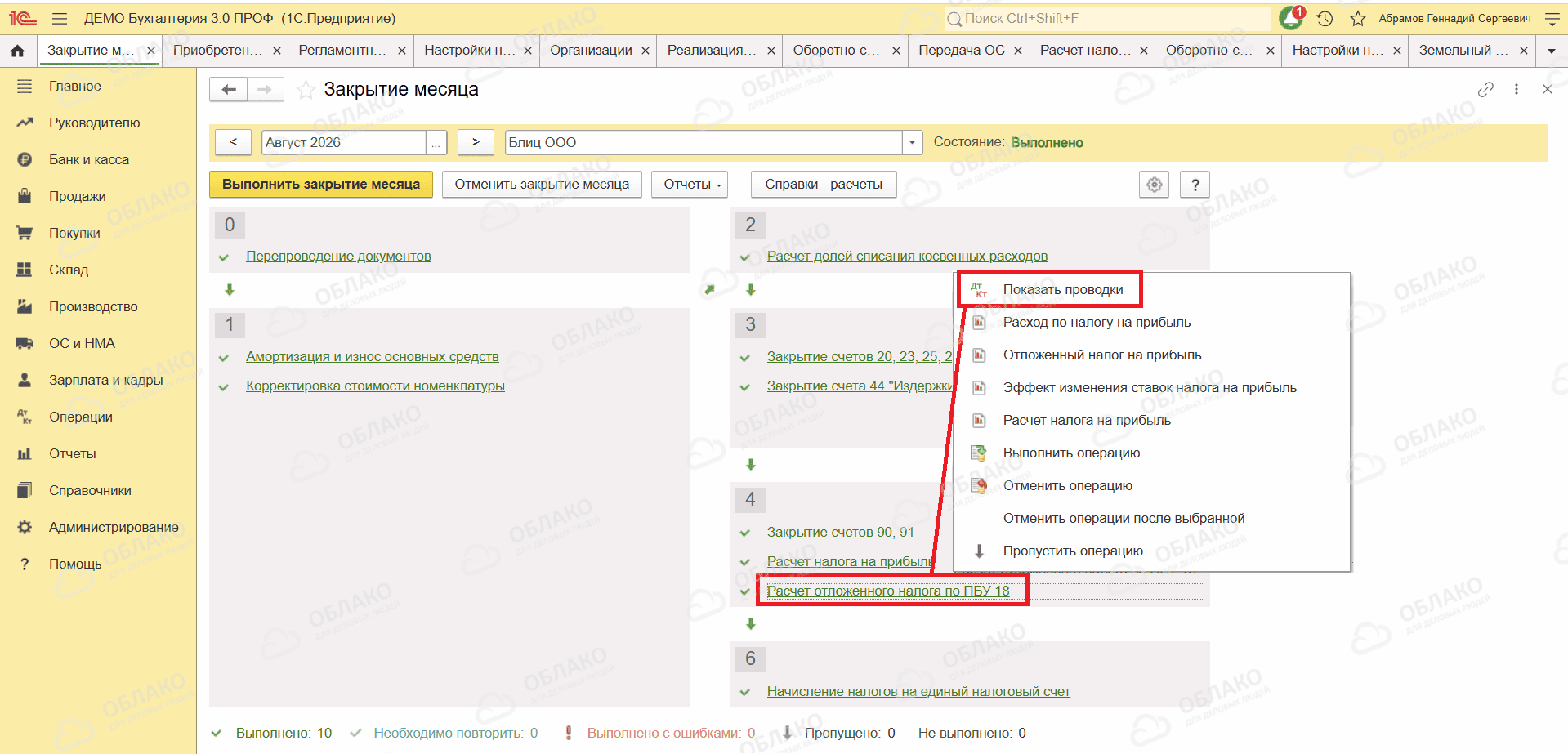The width and height of the screenshot is (1568, 754).
Task: Open history clock icon
Action: 1325,18
